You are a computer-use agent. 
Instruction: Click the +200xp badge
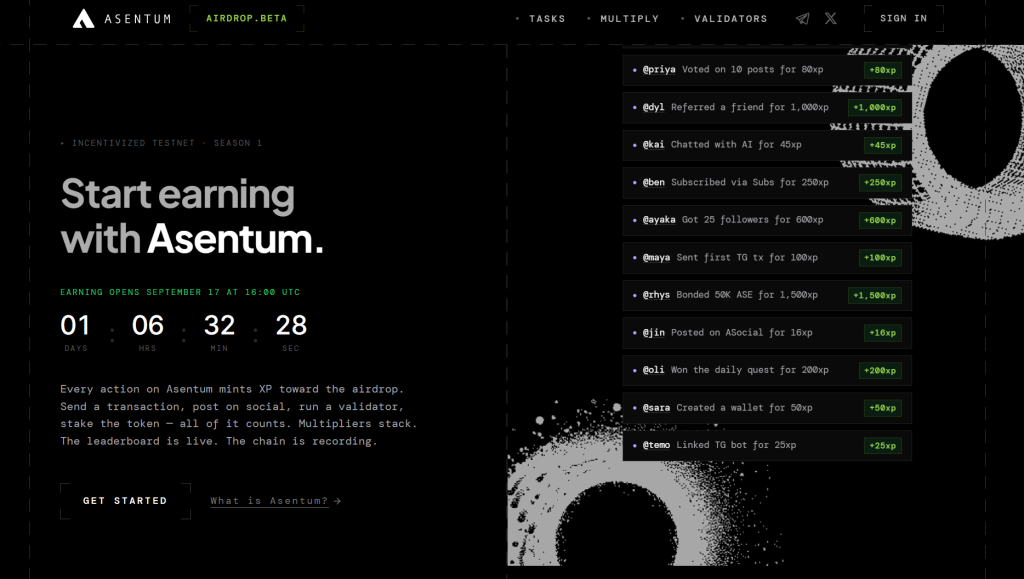(x=880, y=370)
